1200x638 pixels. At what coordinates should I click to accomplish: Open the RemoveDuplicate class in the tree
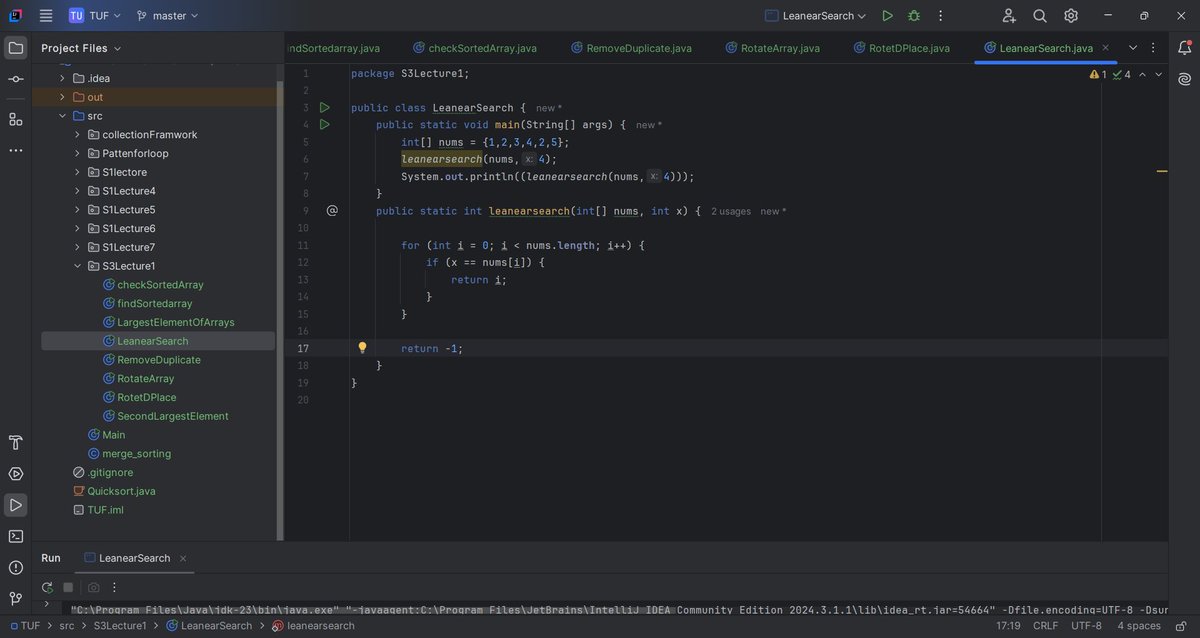point(158,360)
